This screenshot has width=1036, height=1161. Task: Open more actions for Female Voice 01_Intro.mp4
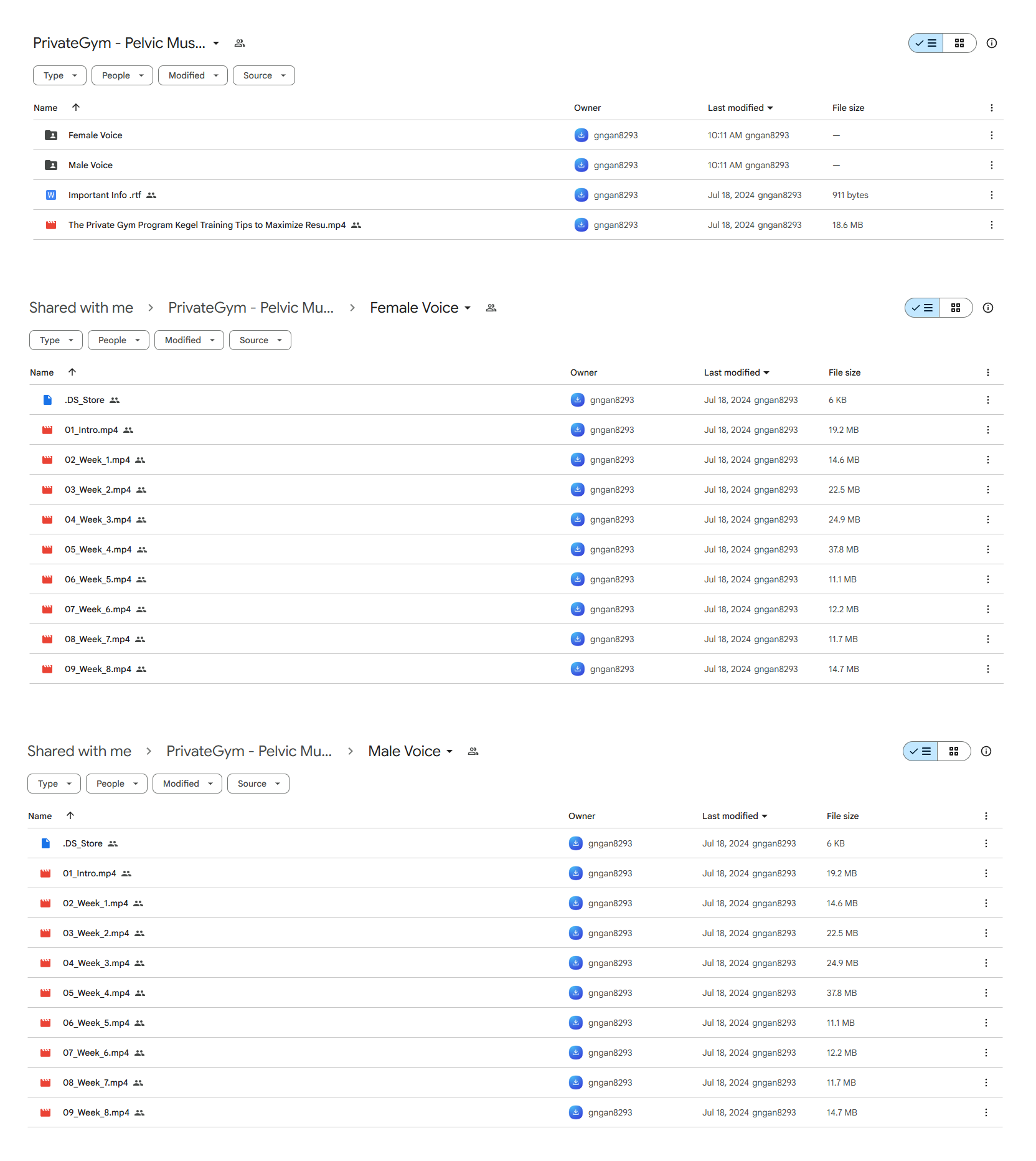(x=988, y=430)
